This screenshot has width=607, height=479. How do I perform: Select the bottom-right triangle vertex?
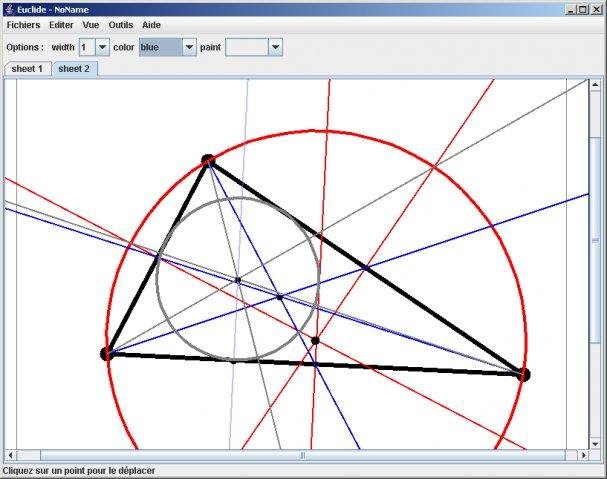523,374
